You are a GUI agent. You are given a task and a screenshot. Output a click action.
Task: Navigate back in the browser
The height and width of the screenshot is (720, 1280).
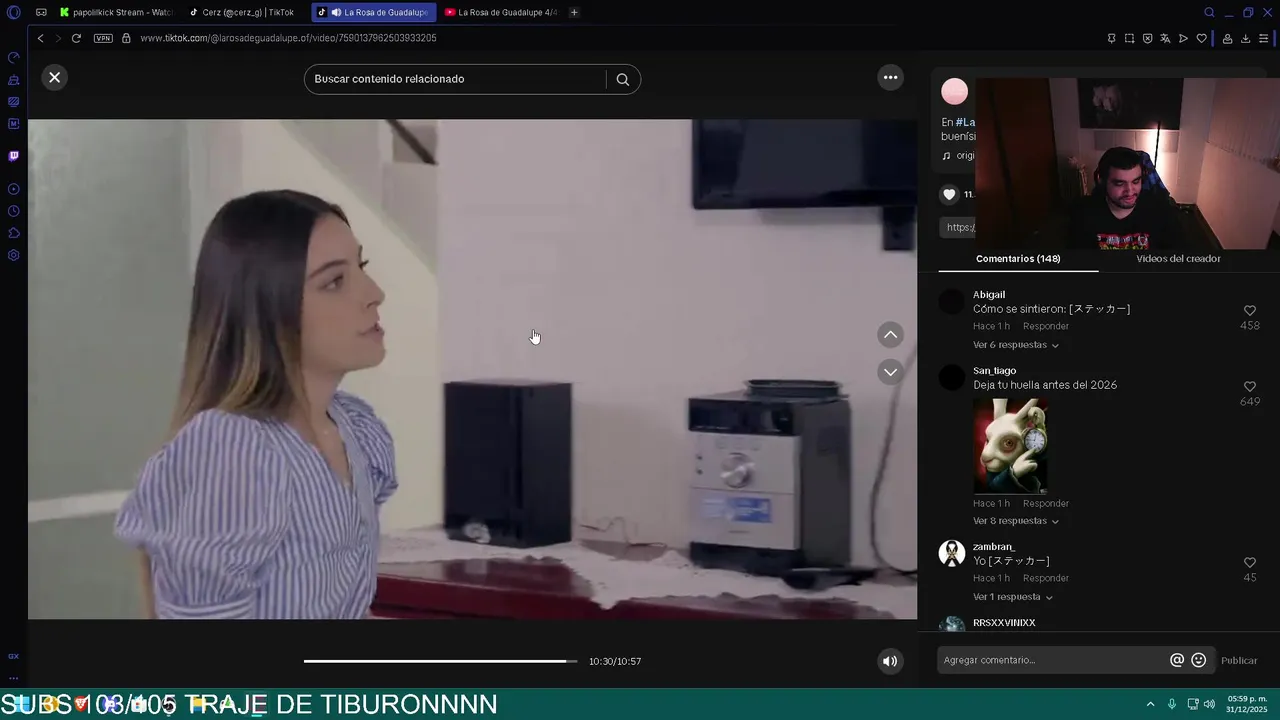click(x=40, y=38)
